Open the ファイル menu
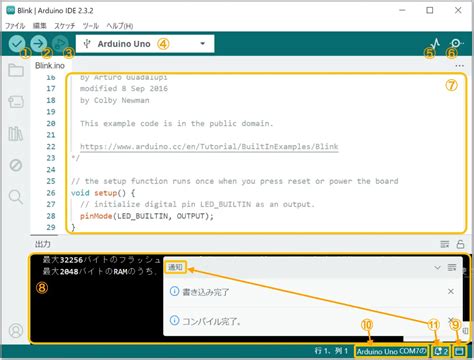The height and width of the screenshot is (360, 474). click(15, 26)
